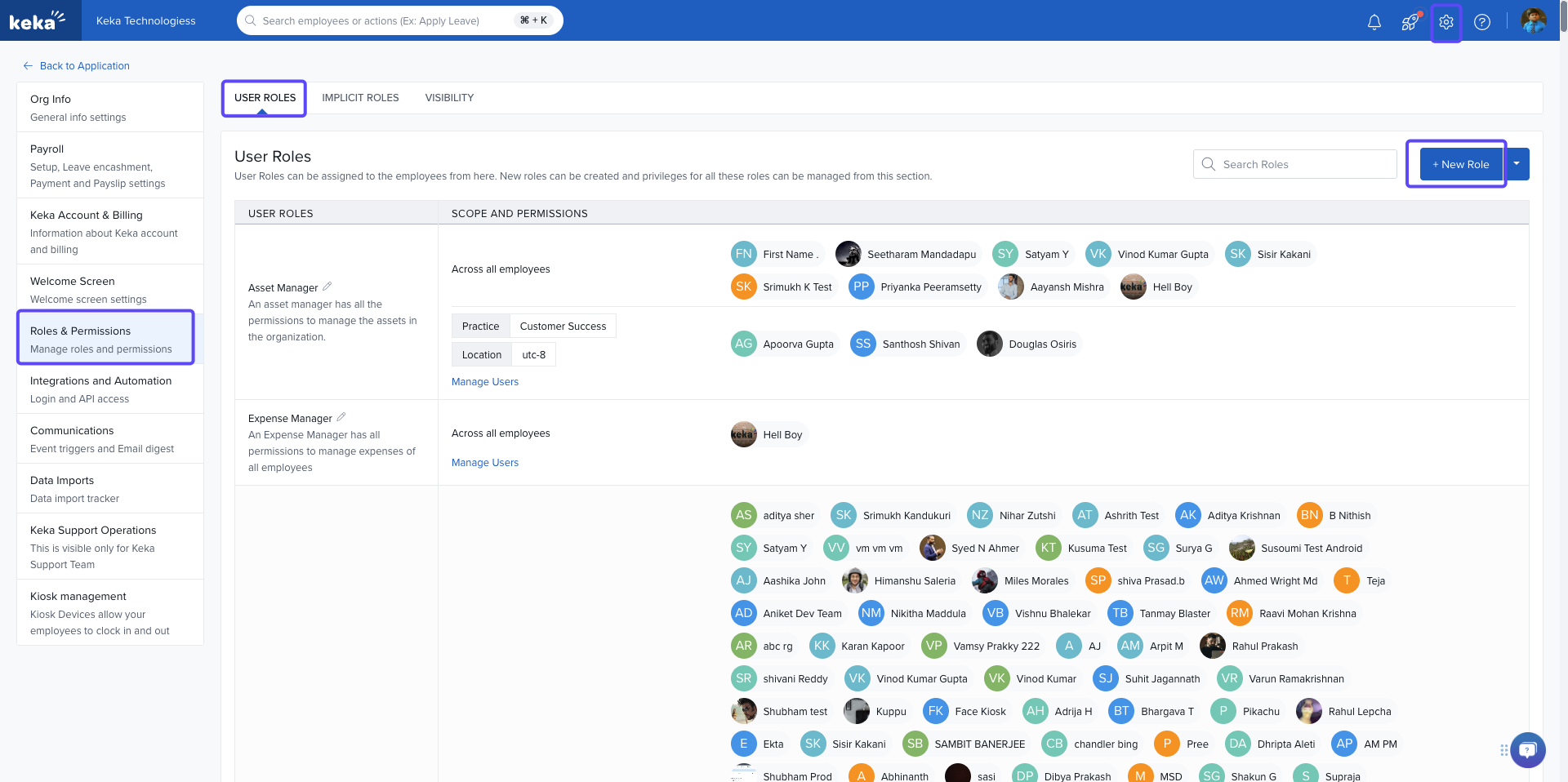Expand the New Role dropdown arrow
The height and width of the screenshot is (782, 1568).
click(1517, 164)
